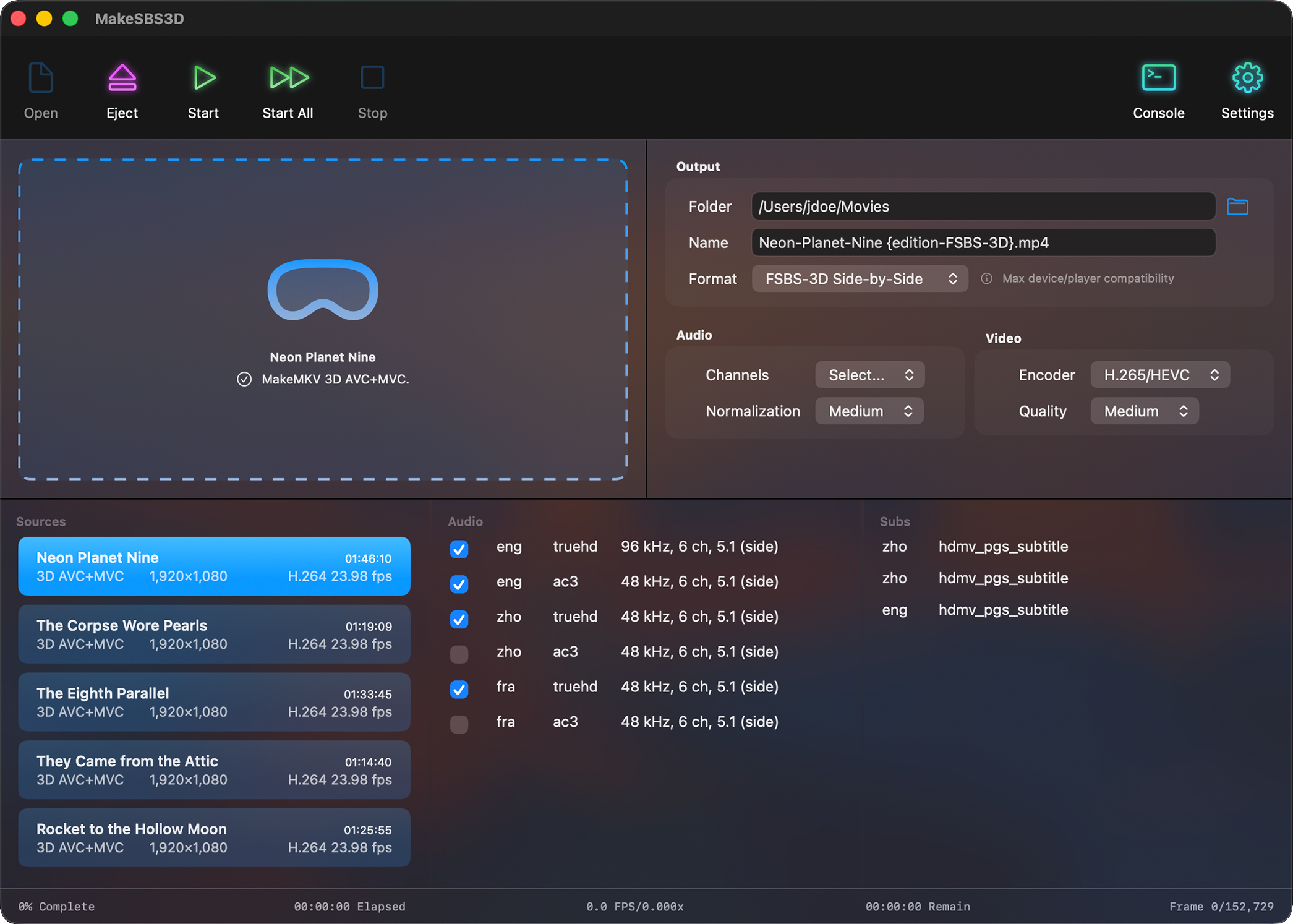Uncheck the eng truehd audio track

459,549
